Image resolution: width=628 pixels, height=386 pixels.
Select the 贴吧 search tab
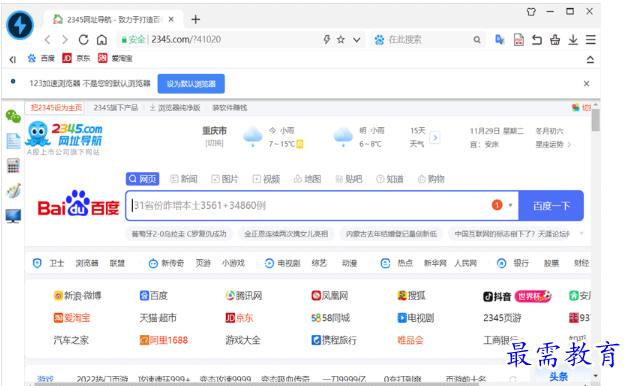tap(348, 179)
